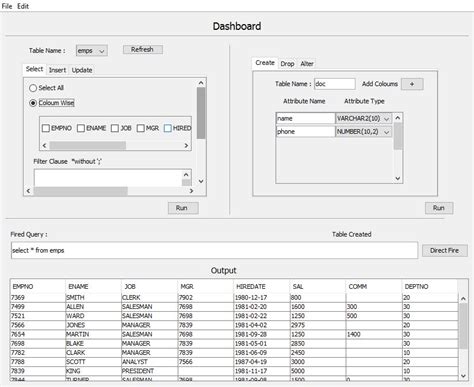
Task: Select the 1981-09-28 hire date cell
Action: (x=262, y=334)
